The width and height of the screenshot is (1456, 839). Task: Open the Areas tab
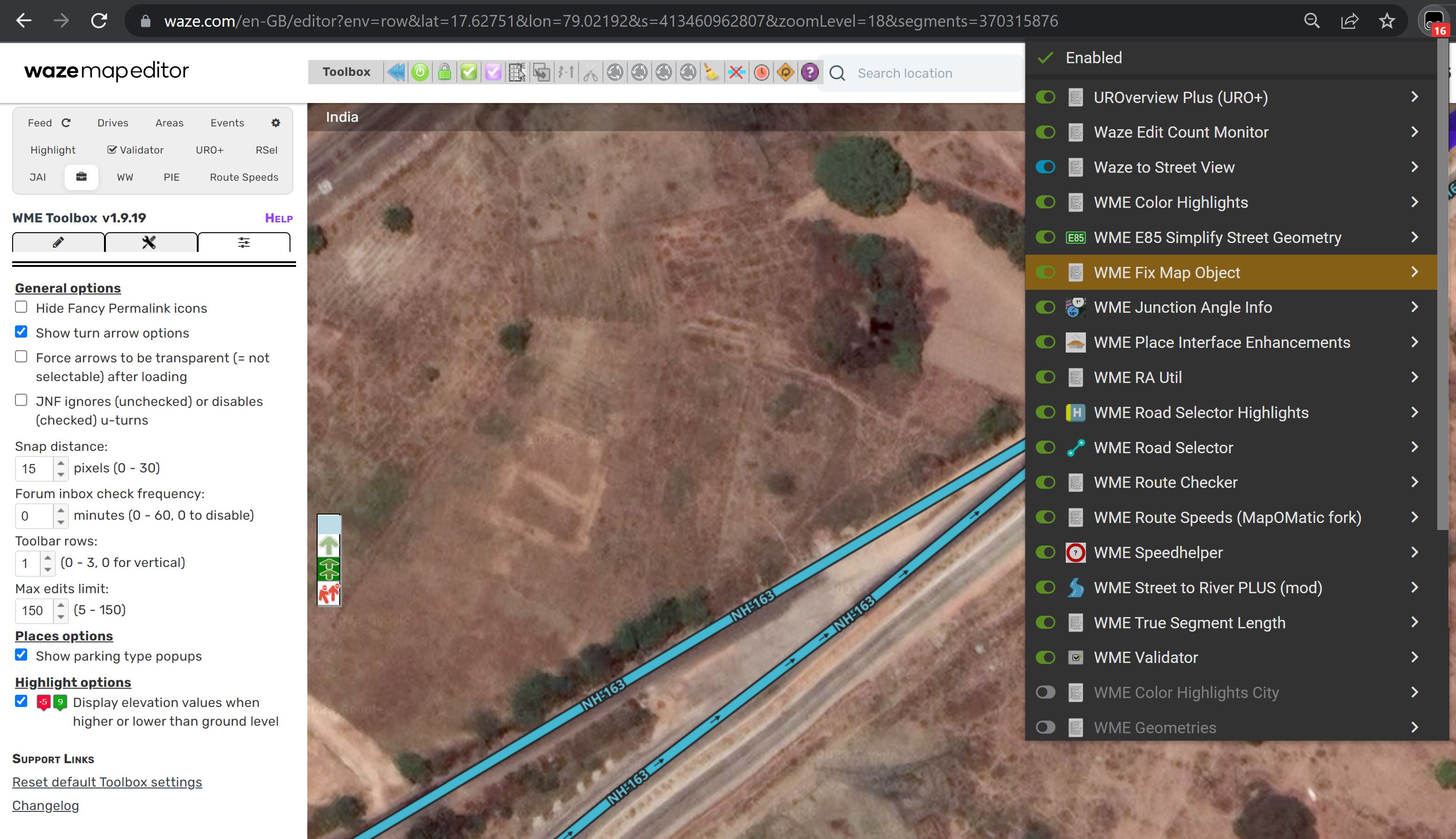[170, 123]
